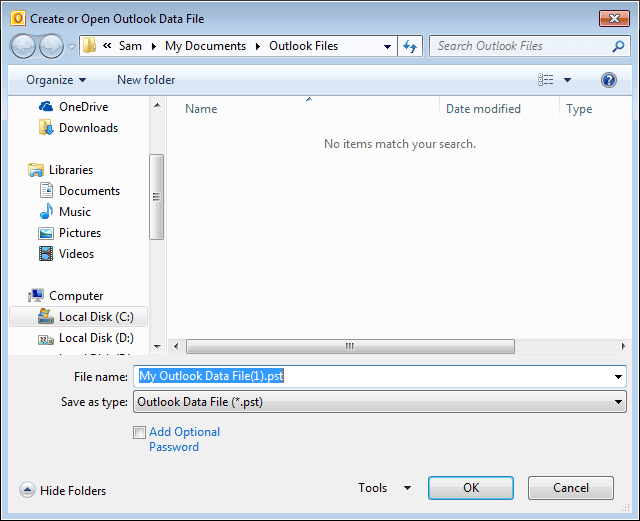Screen dimensions: 640x521
Task: Click the navigation pane scroll down arrow
Action: [157, 347]
